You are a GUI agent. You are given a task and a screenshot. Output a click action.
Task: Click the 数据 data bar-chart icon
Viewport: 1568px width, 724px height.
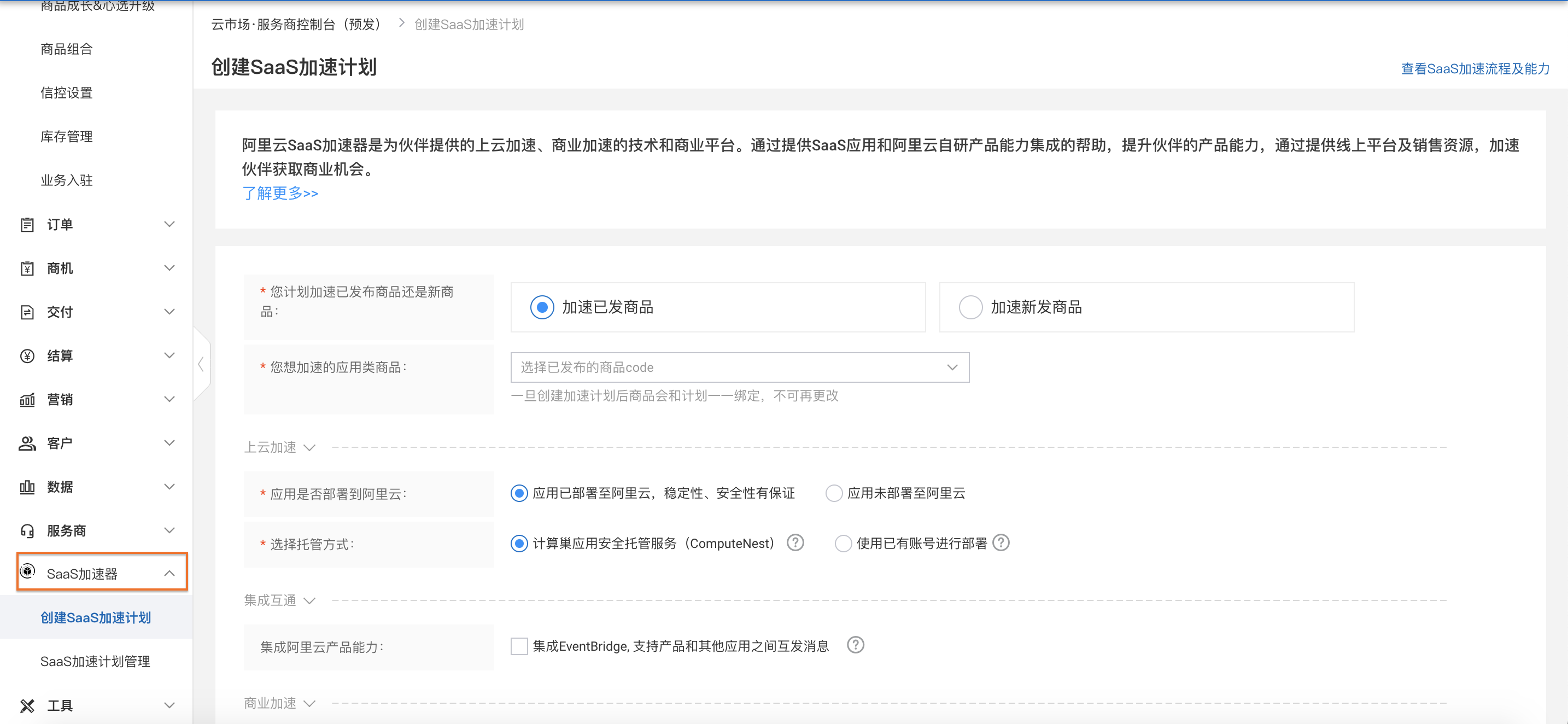tap(27, 487)
